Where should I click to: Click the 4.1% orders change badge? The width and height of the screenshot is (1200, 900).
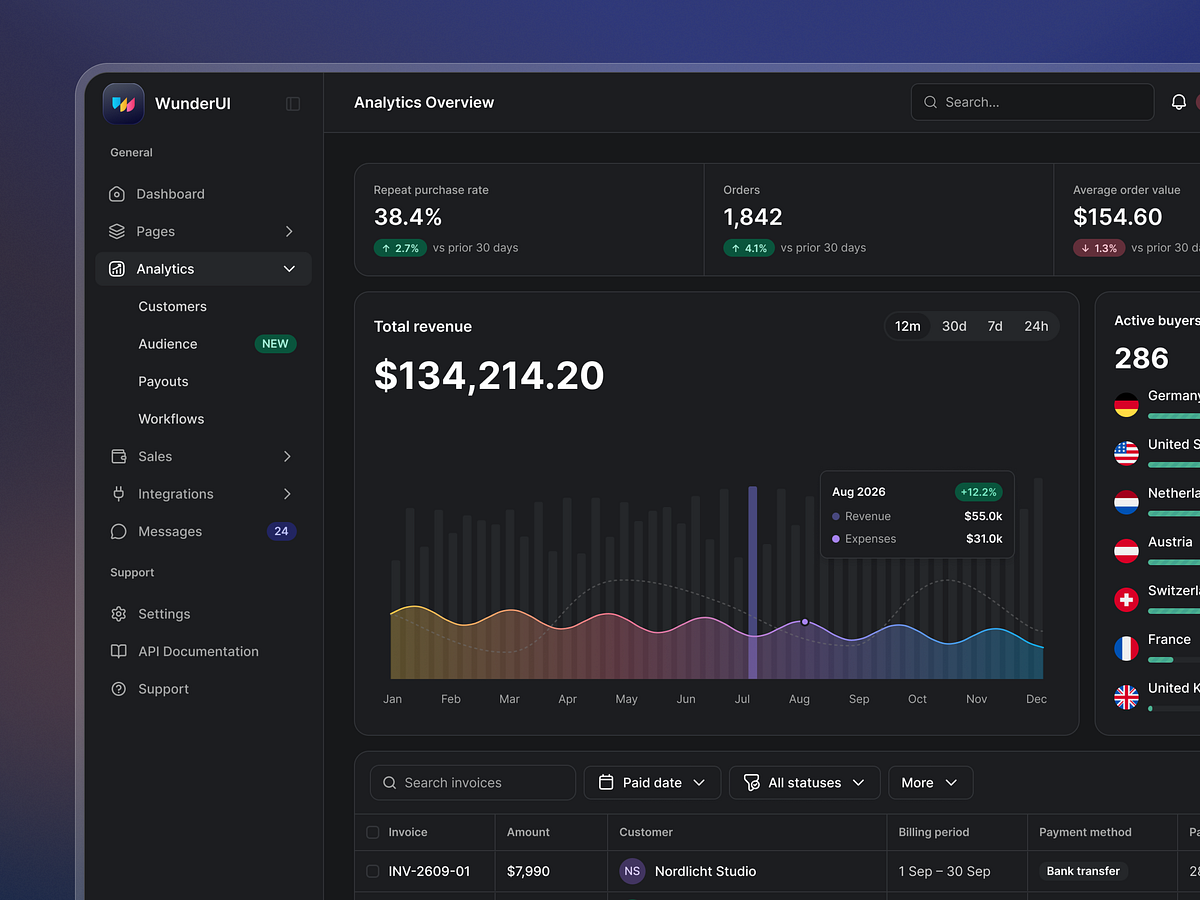tap(749, 248)
